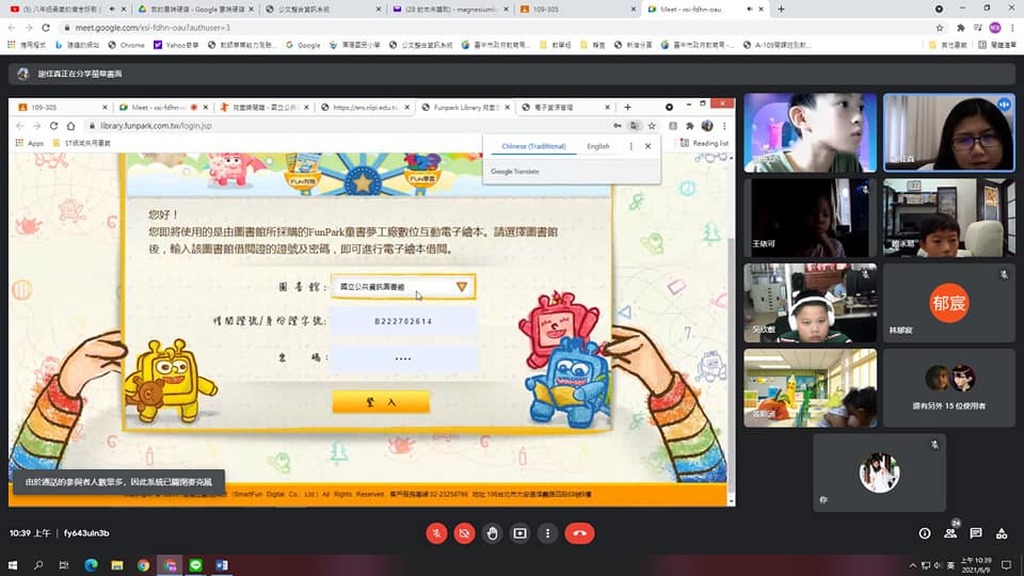Viewport: 1024px width, 576px height.
Task: Open LINE app from the taskbar
Action: 195,565
